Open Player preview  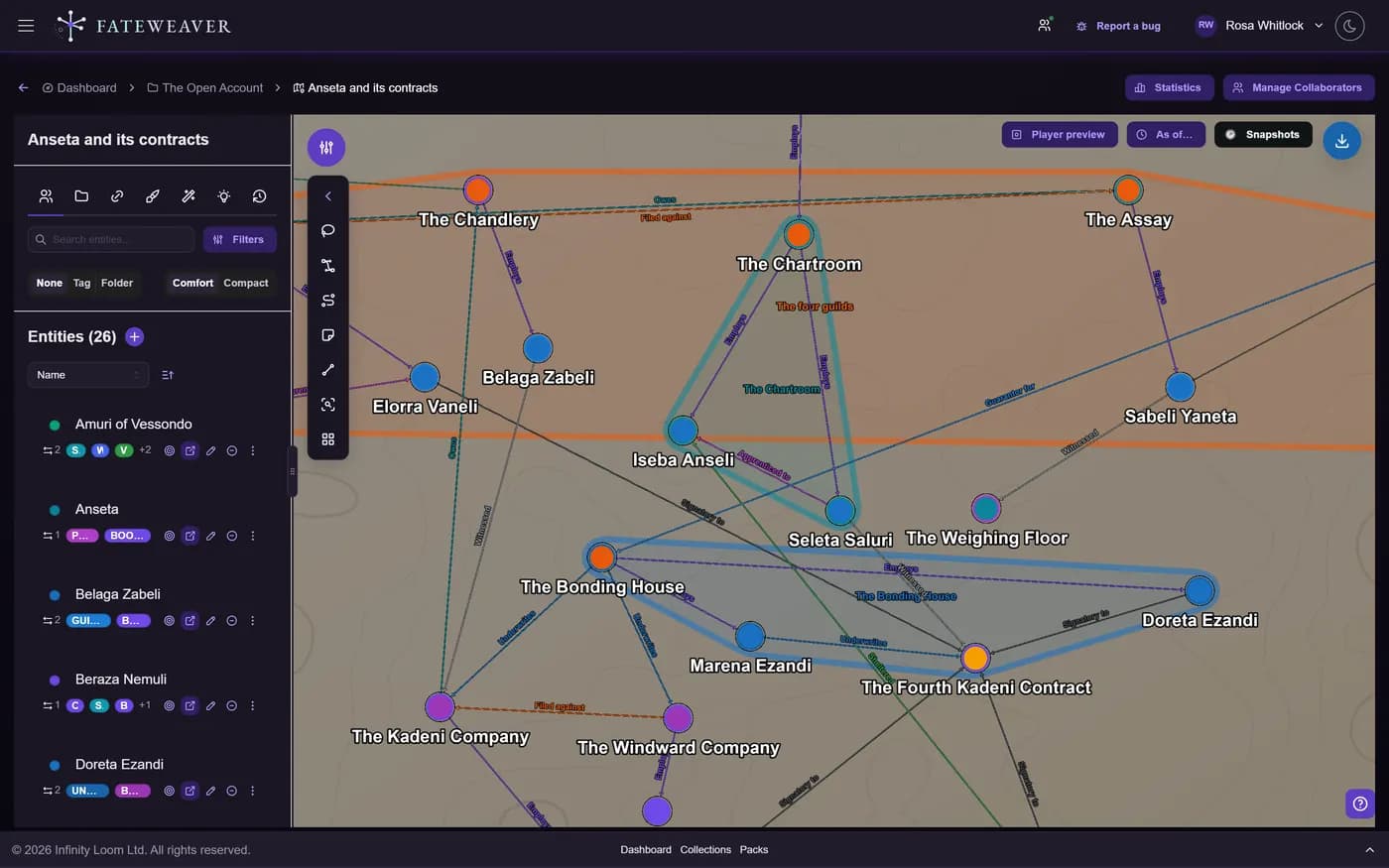pos(1060,135)
